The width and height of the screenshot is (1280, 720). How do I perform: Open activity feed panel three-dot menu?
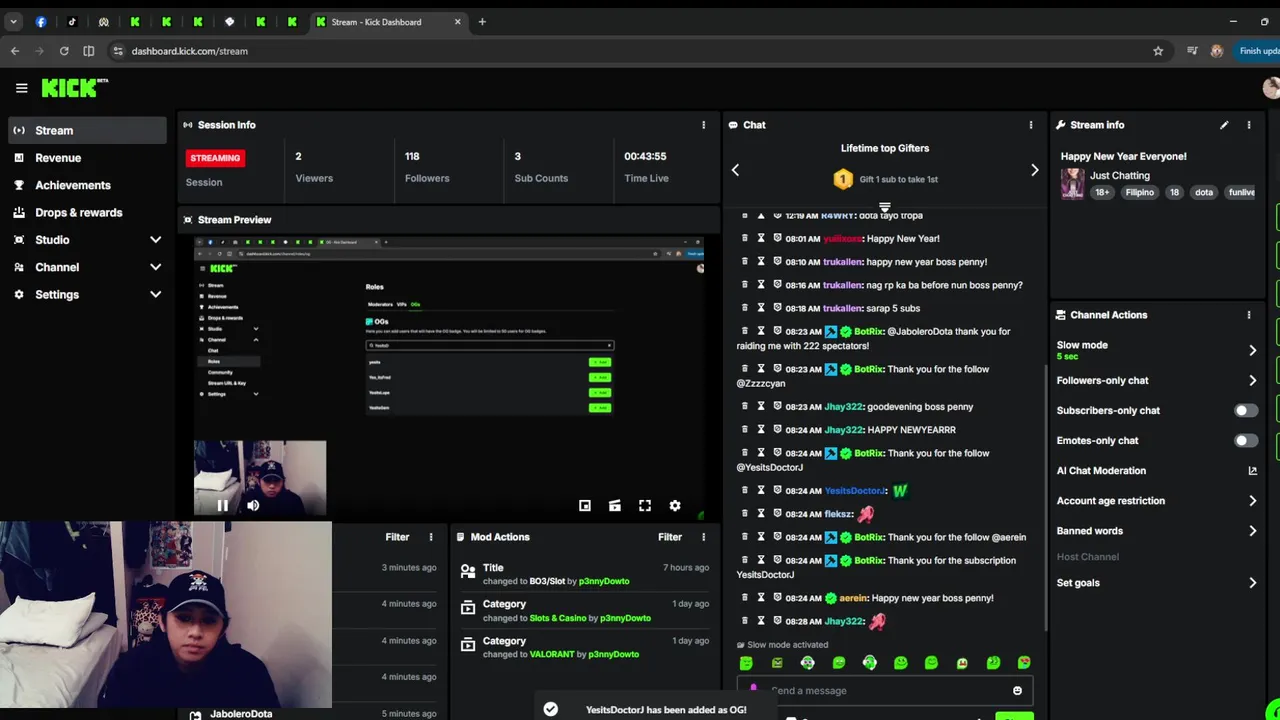[431, 537]
